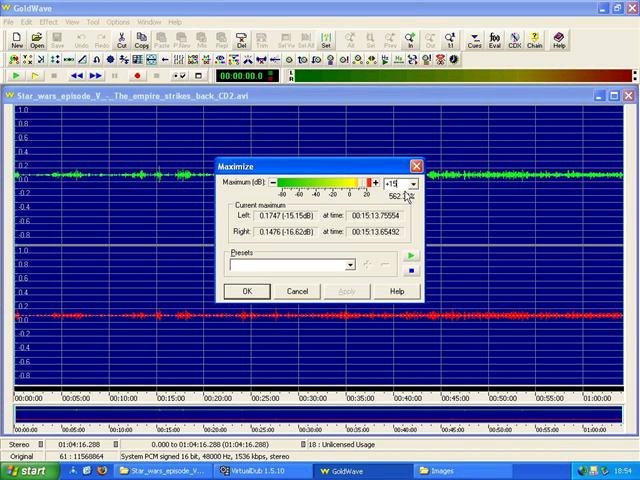Create a new file with New icon
Screen dimensions: 640x480
coord(17,40)
